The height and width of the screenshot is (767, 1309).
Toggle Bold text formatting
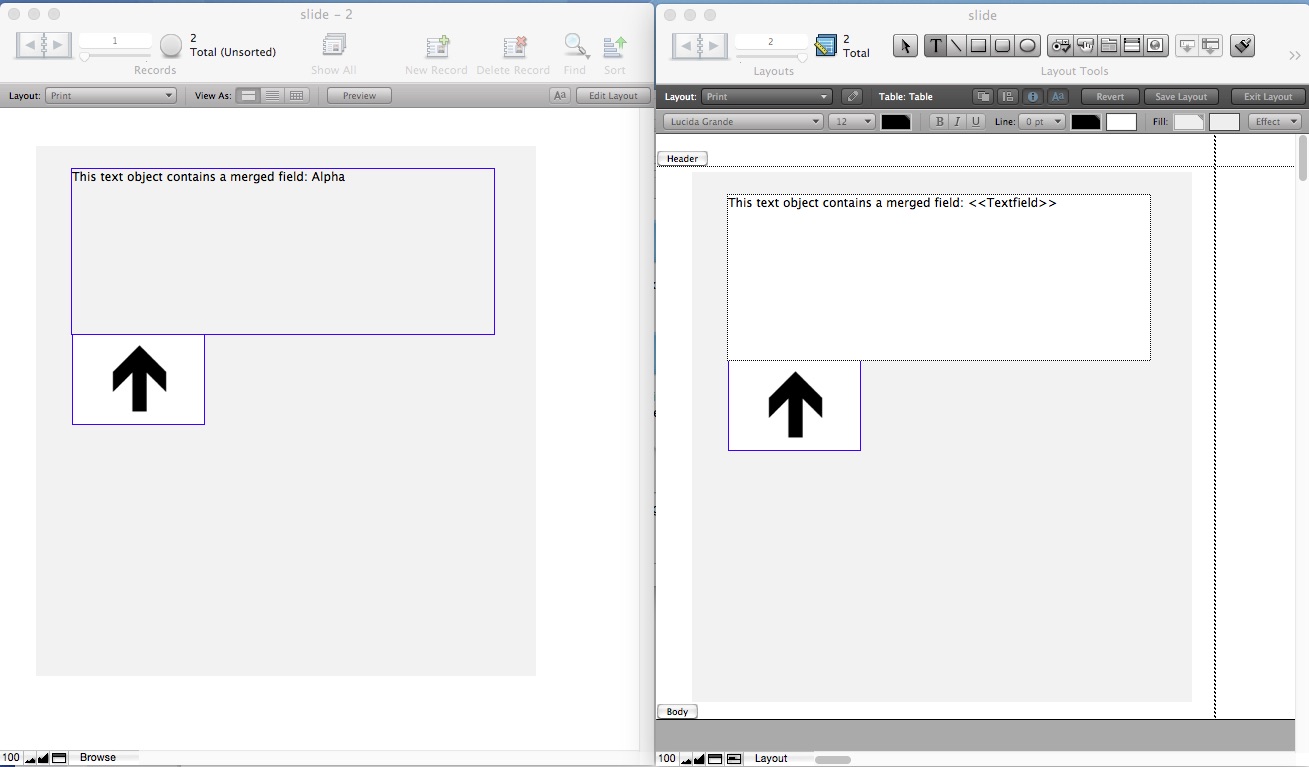[x=939, y=122]
